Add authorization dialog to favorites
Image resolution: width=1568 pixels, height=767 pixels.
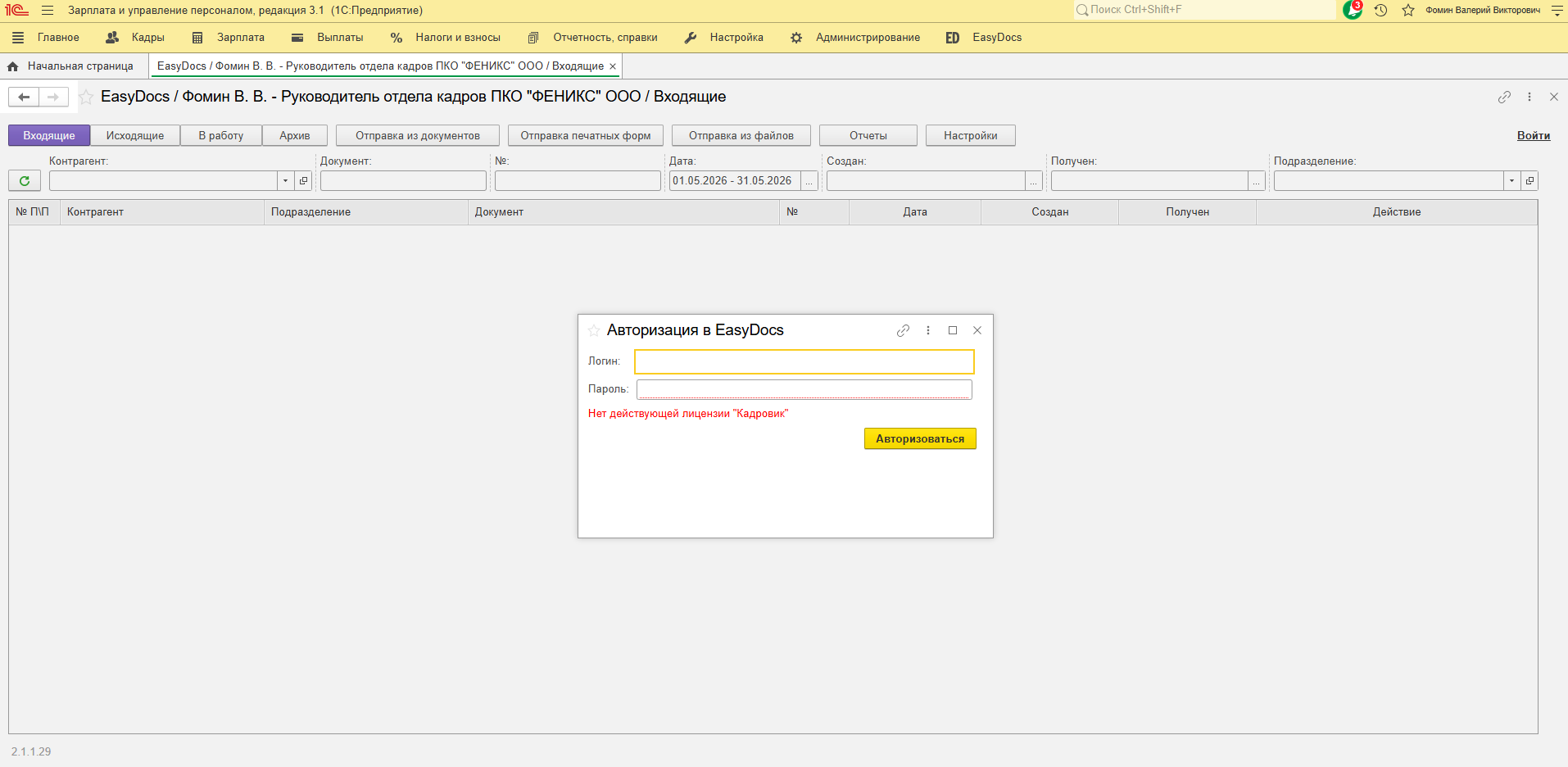tap(594, 330)
